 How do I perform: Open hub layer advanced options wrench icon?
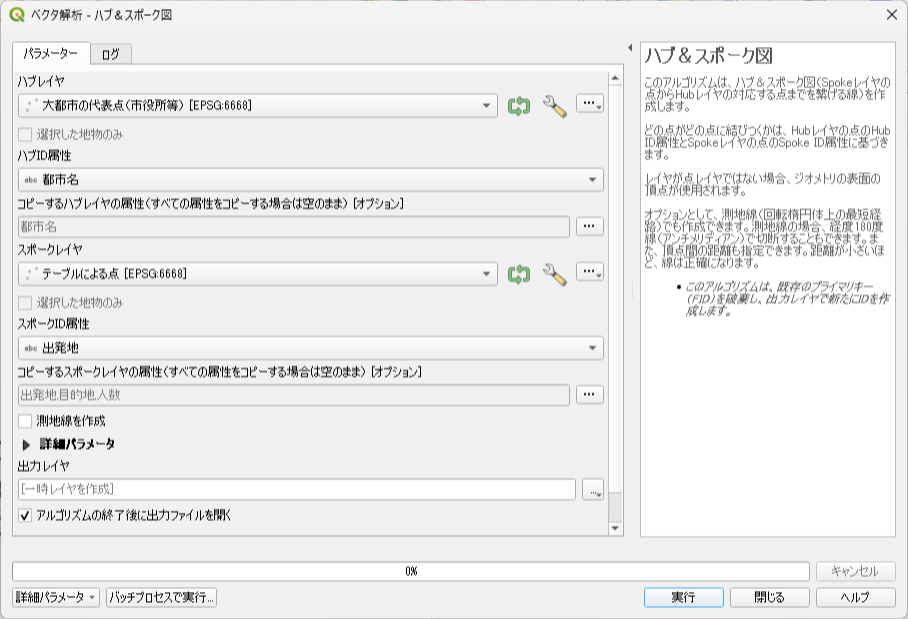[x=555, y=106]
